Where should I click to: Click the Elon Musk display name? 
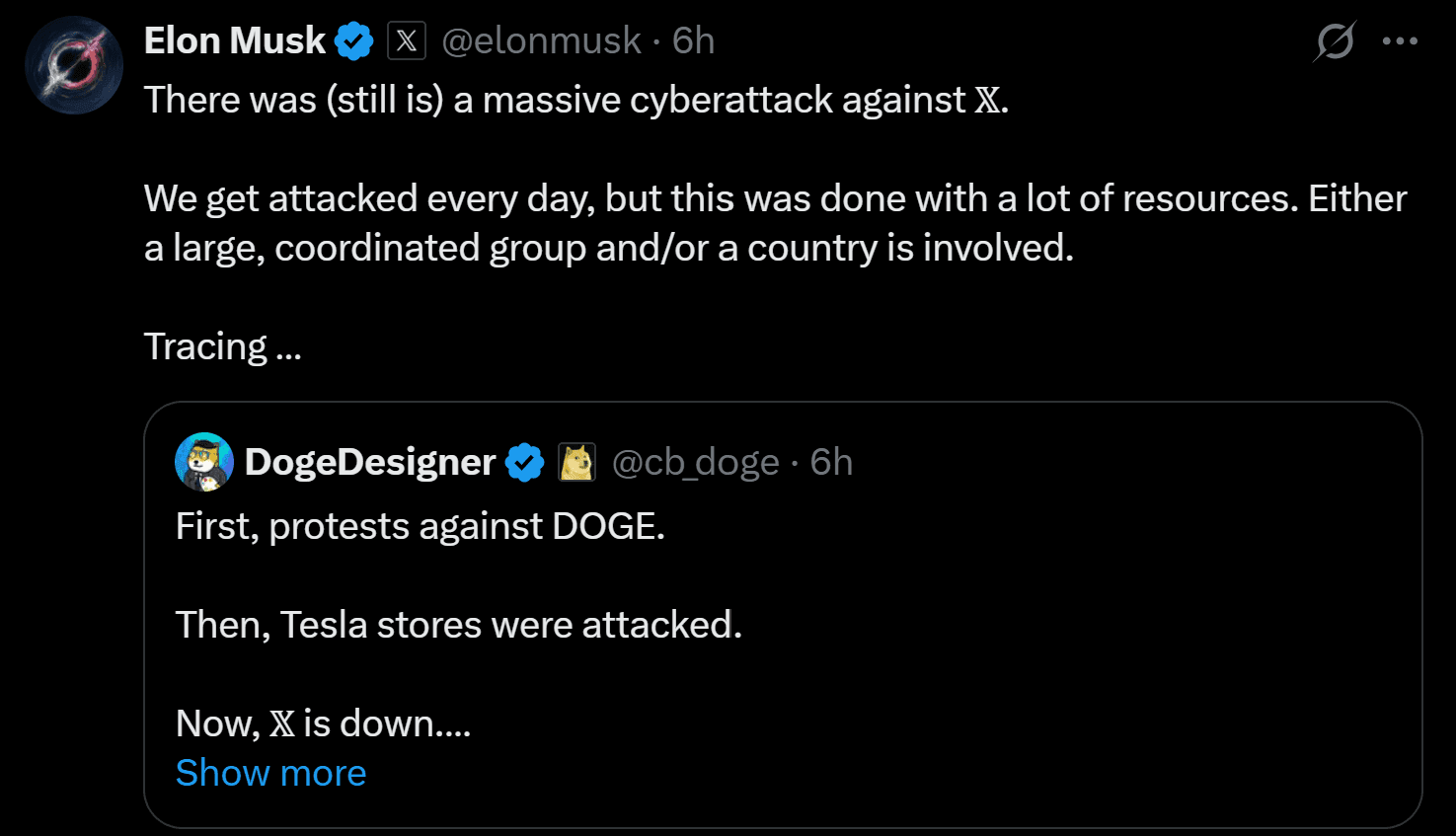235,40
